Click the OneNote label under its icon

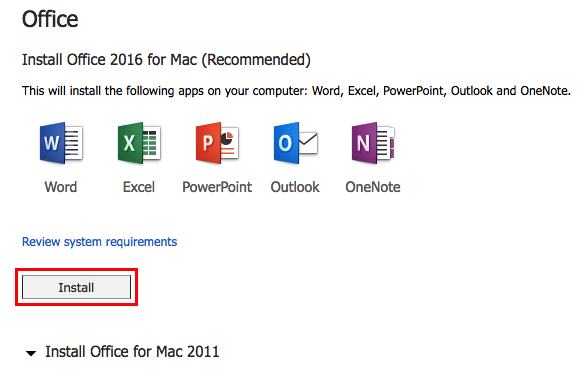(x=373, y=187)
